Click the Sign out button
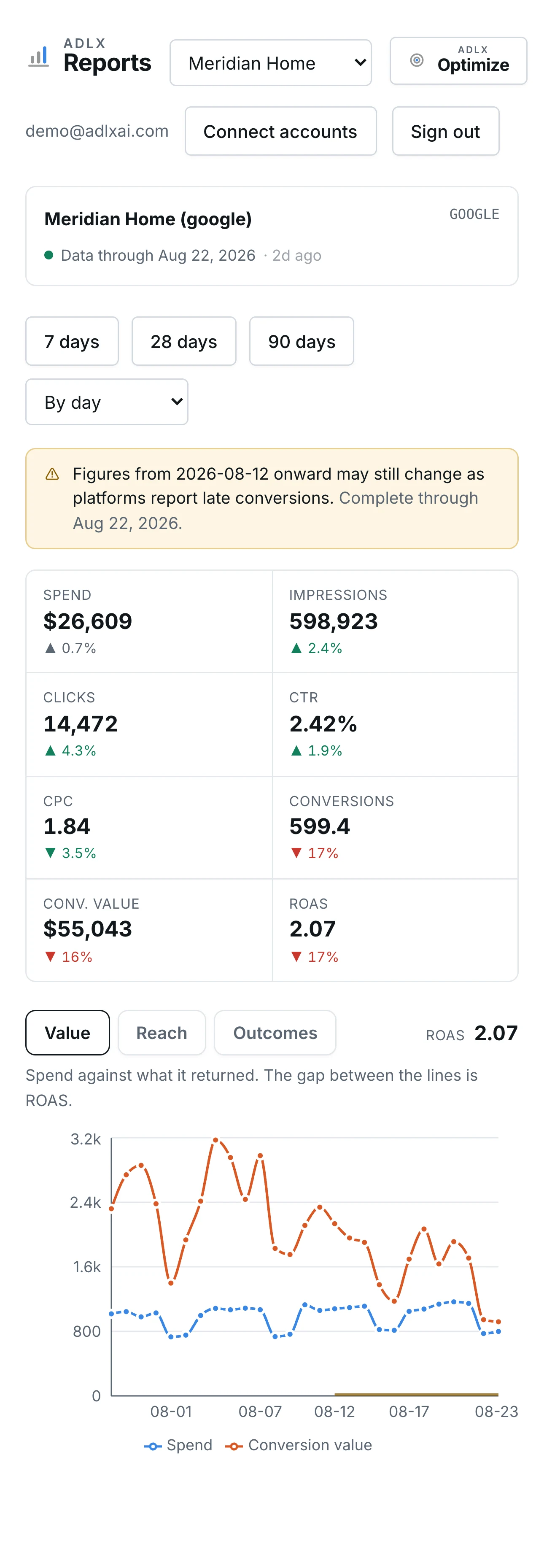Screen dimensions: 544x1568 point(445,132)
